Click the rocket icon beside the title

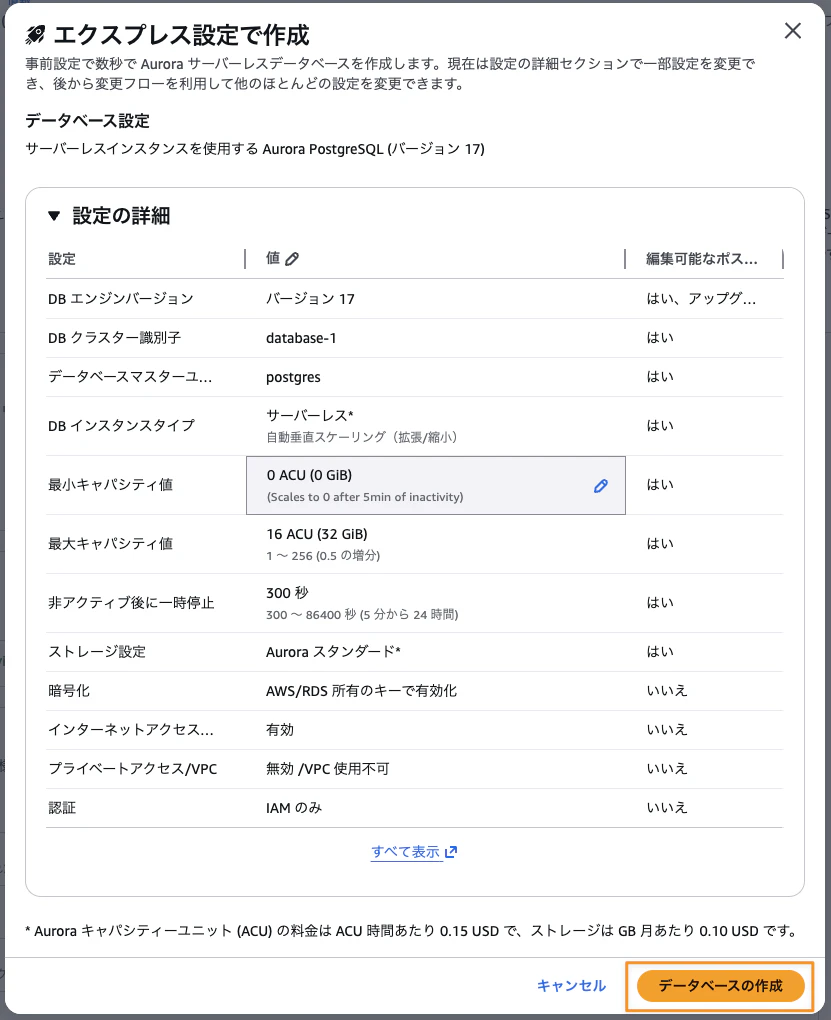point(35,35)
